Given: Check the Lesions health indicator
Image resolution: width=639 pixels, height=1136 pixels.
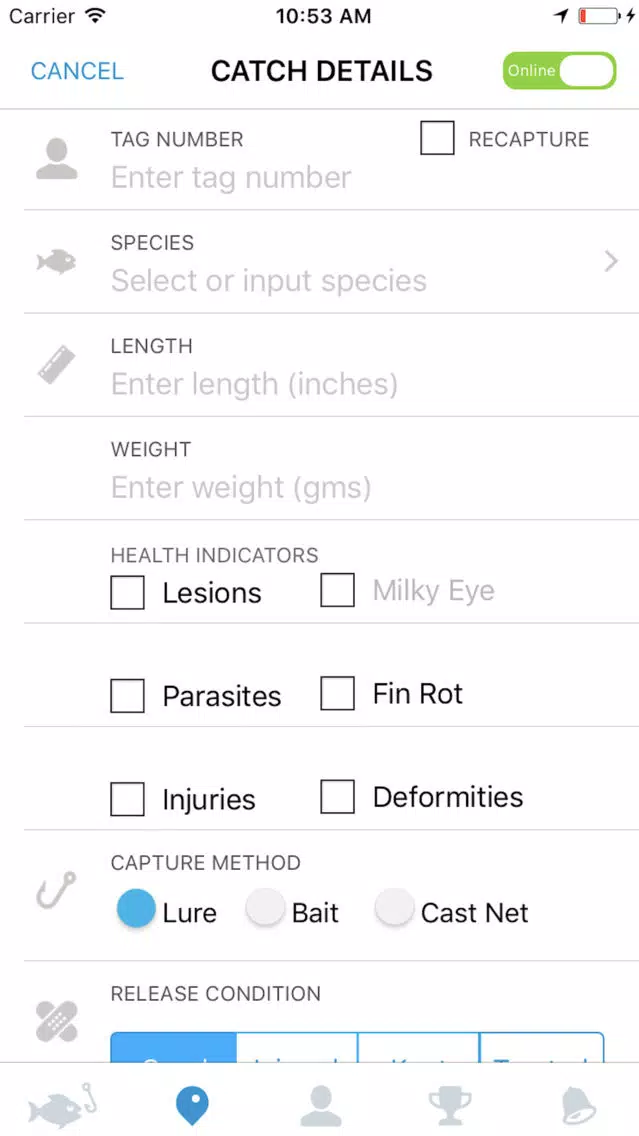Looking at the screenshot, I should point(128,592).
